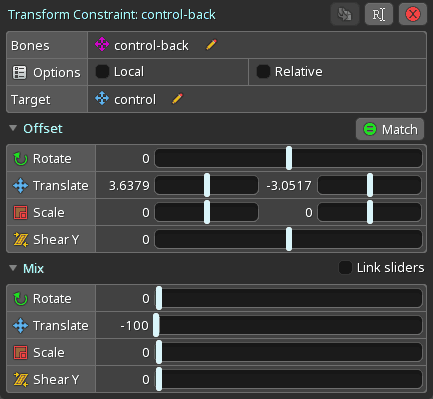The image size is (433, 399).
Task: Click the Mix Translate value -100
Action: click(134, 326)
